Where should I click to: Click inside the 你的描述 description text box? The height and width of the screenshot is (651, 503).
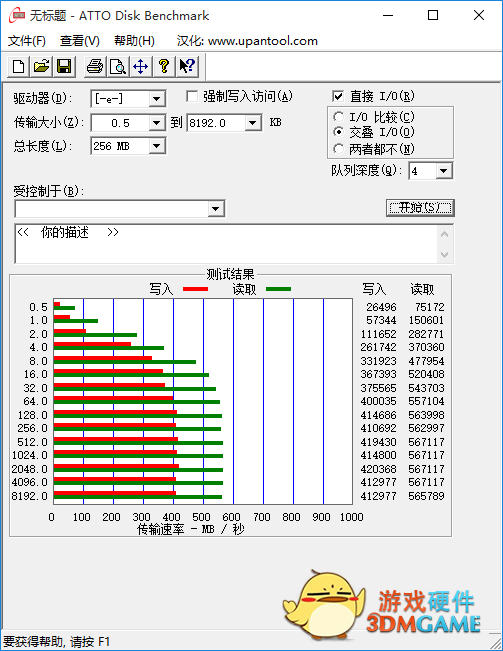pos(226,244)
